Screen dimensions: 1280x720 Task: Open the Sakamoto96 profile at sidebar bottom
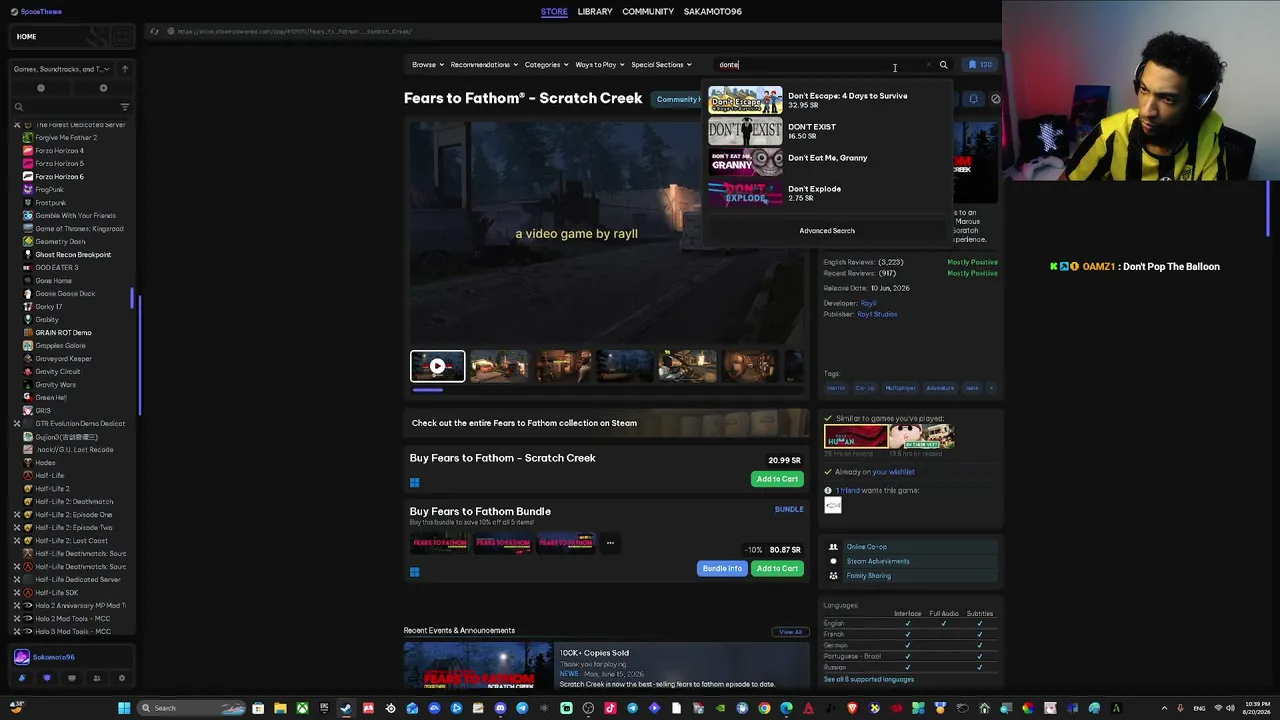click(53, 657)
